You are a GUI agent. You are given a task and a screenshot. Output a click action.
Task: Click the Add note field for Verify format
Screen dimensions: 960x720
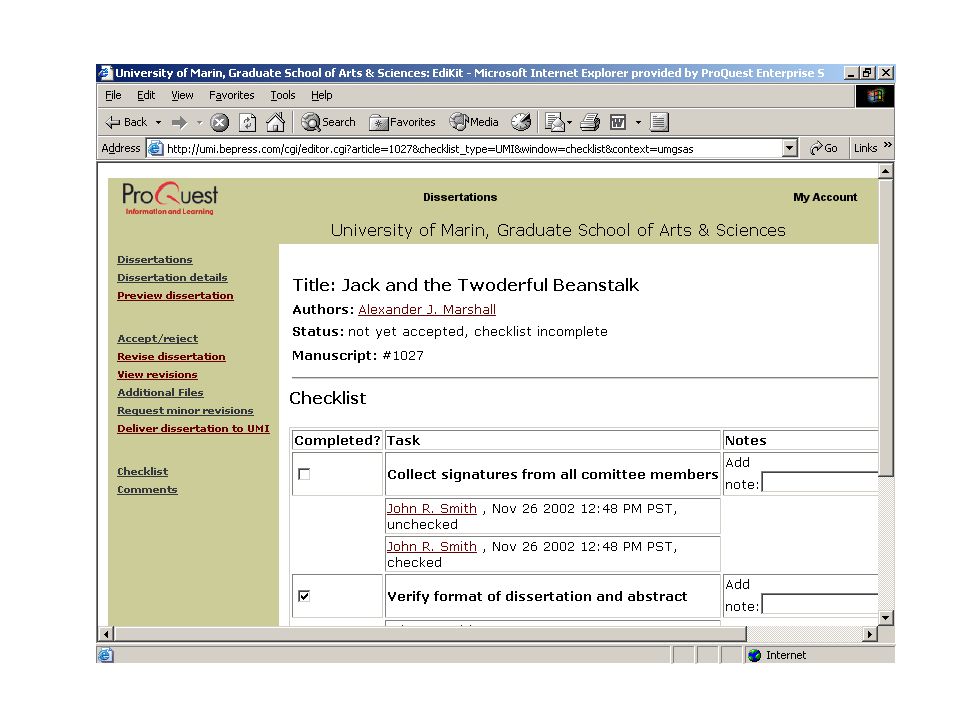820,604
